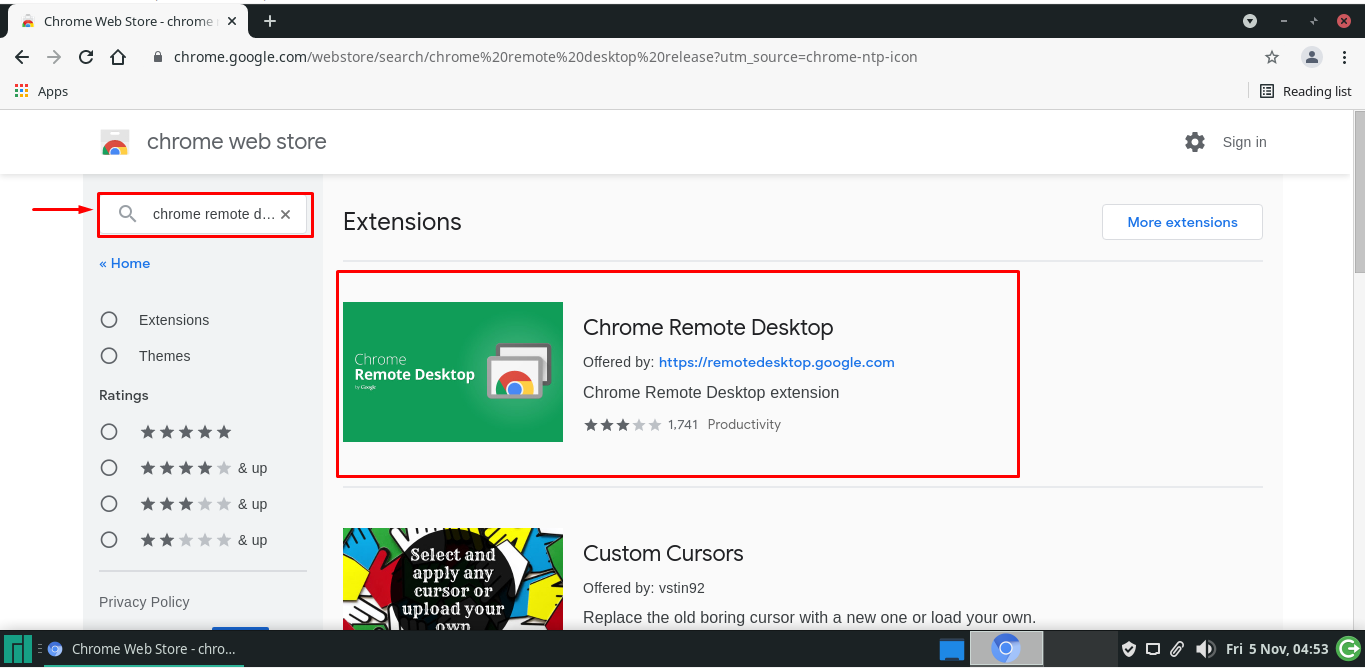Open the Chrome Remote Desktop thumbnail

(x=453, y=372)
